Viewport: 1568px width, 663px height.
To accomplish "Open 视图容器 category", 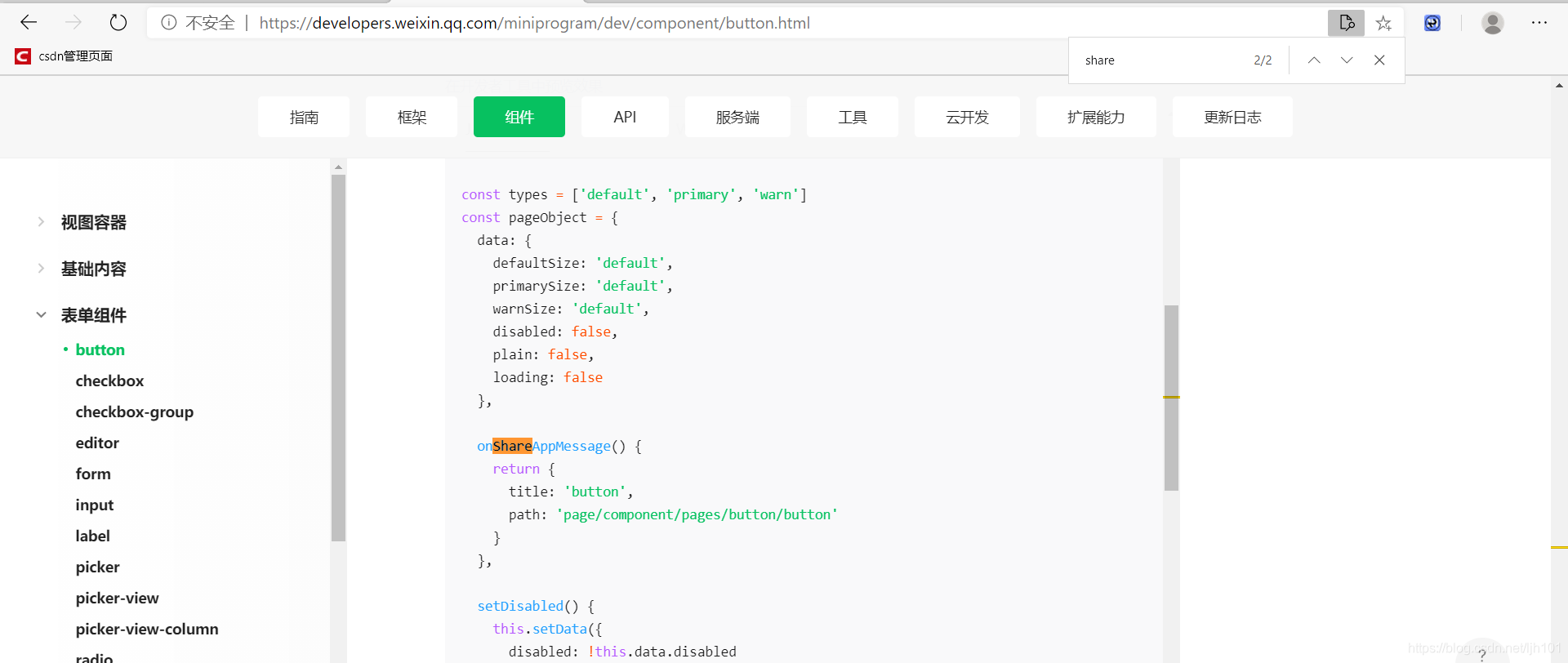I will pyautogui.click(x=94, y=222).
